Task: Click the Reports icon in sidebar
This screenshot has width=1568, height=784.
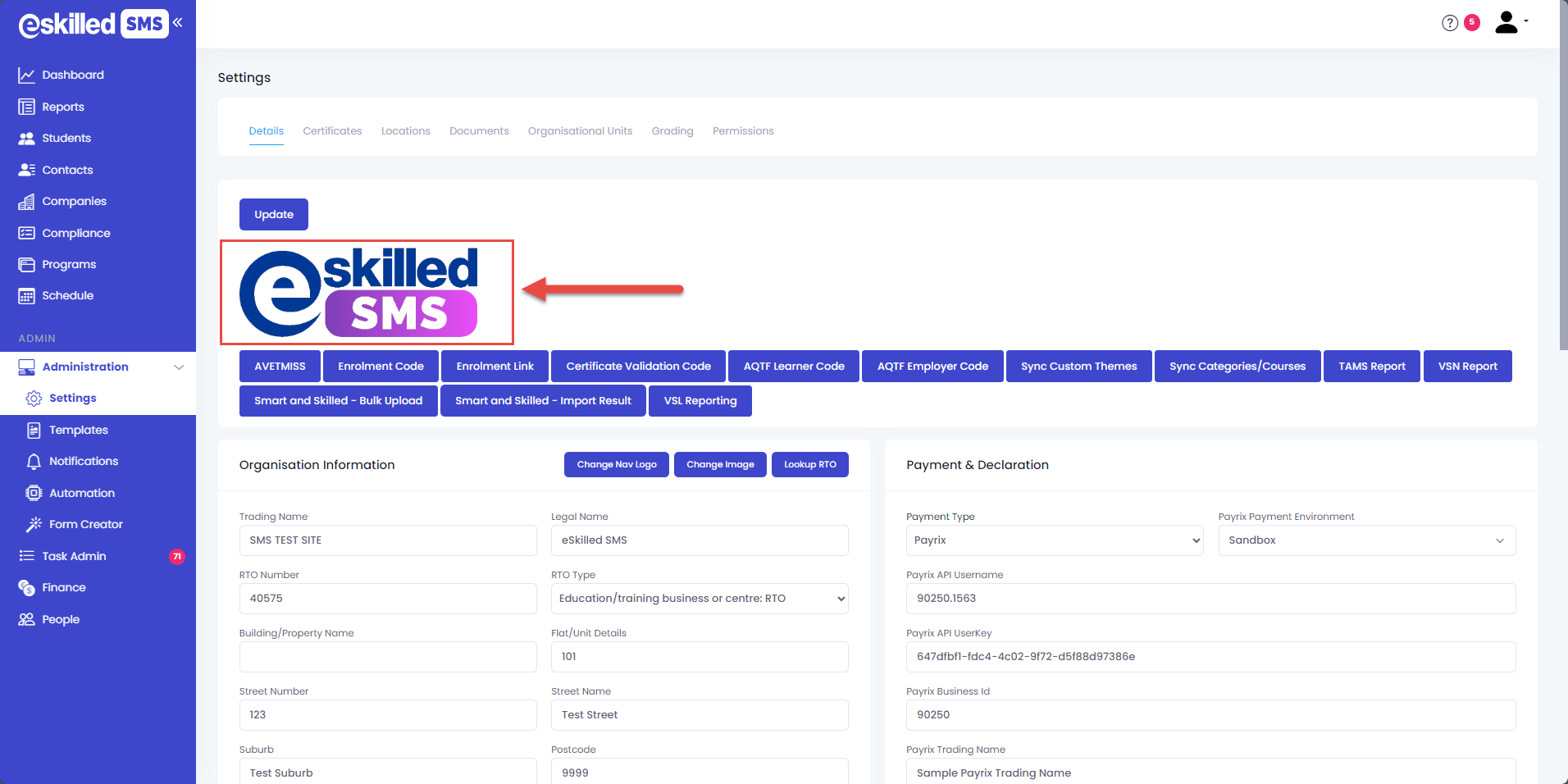Action: click(26, 107)
